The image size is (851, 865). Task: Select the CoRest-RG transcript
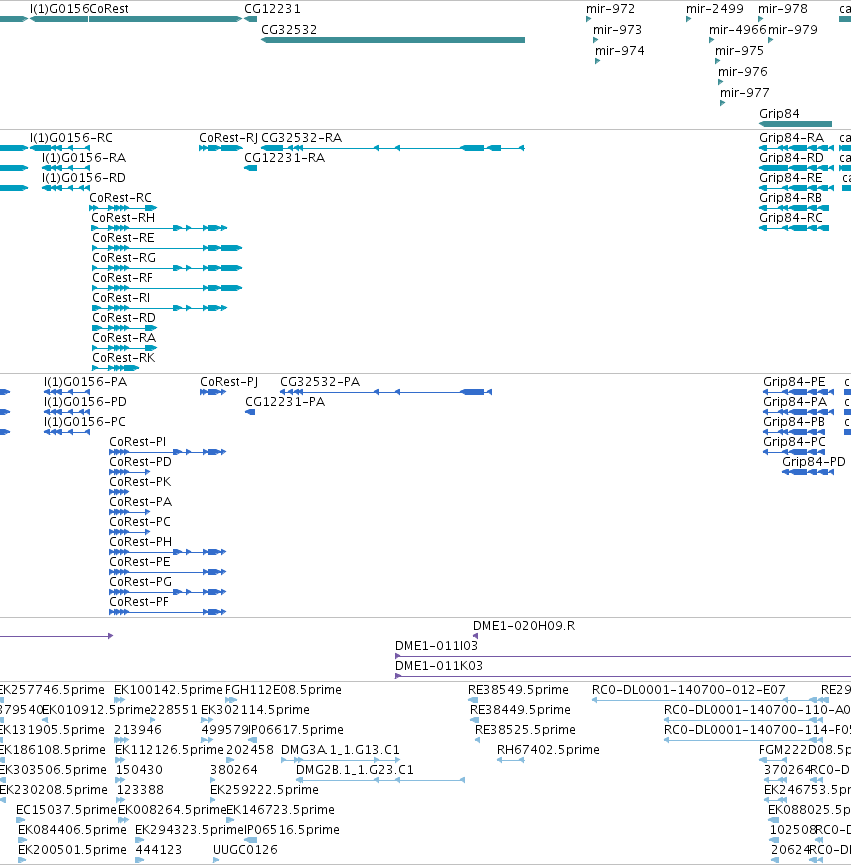[x=167, y=268]
